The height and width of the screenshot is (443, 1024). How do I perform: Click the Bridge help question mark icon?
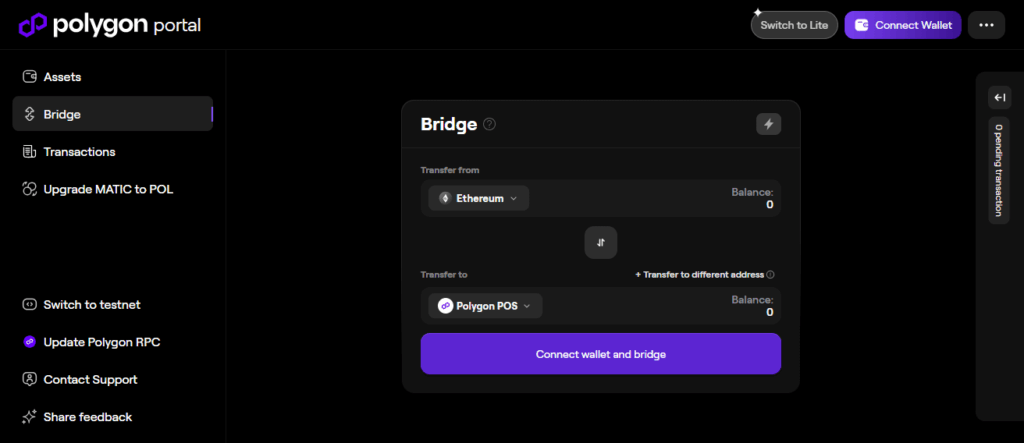(489, 124)
